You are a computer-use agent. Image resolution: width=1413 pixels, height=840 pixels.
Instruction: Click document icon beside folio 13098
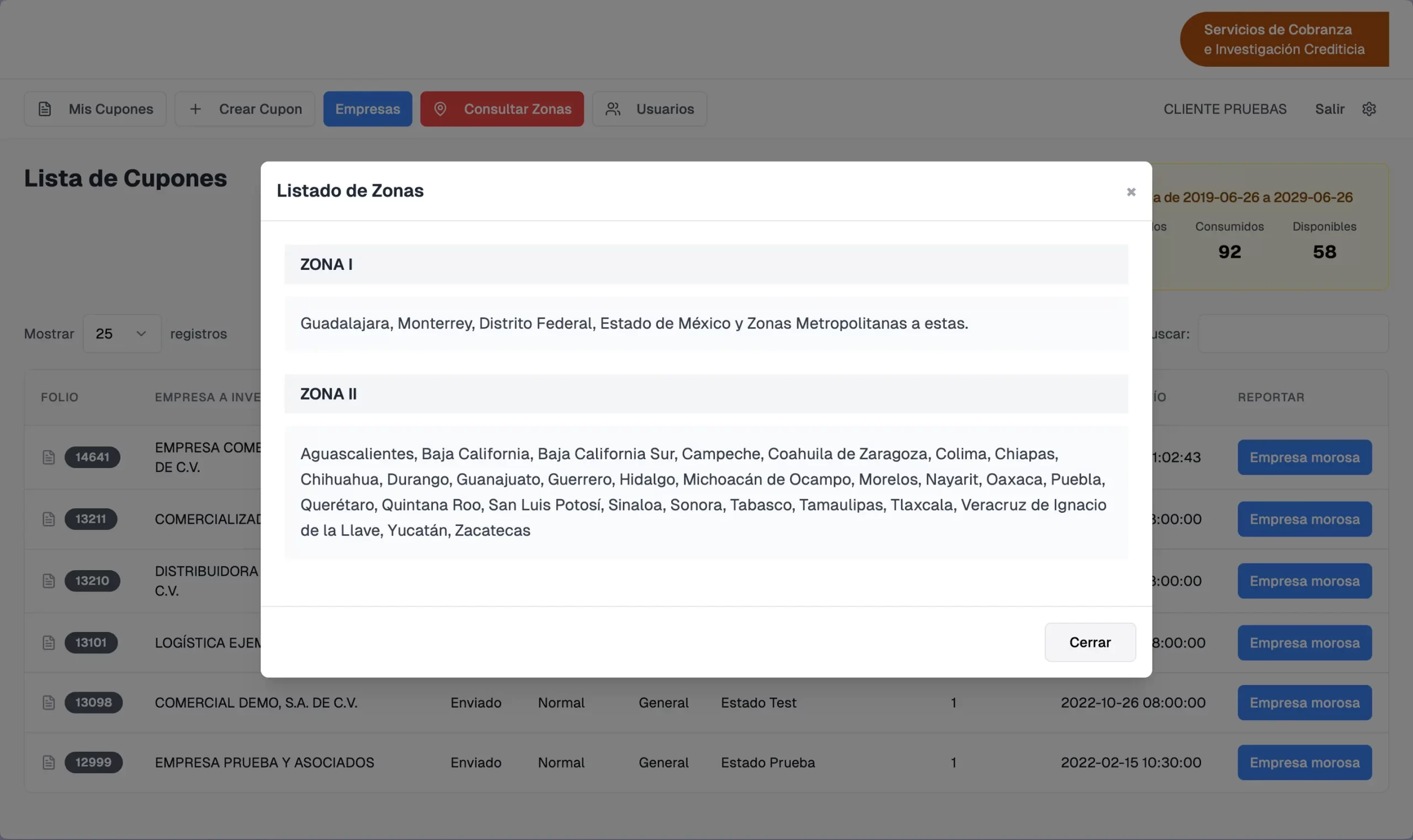[x=49, y=702]
